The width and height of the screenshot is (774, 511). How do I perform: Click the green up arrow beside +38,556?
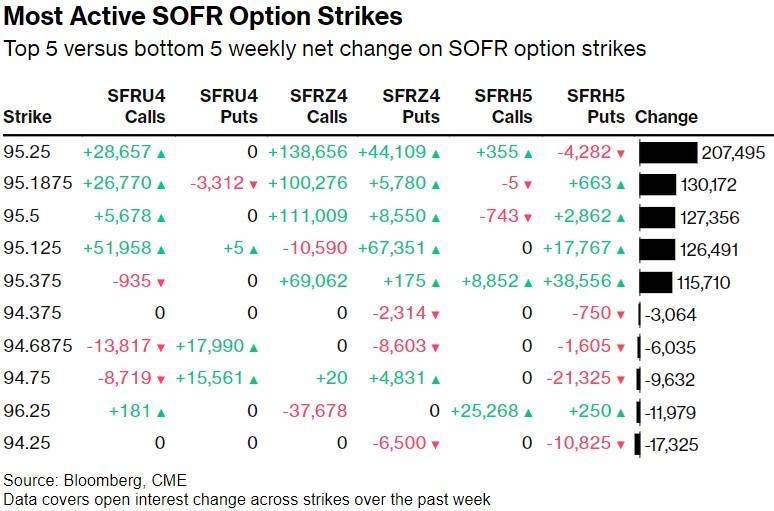pyautogui.click(x=621, y=282)
